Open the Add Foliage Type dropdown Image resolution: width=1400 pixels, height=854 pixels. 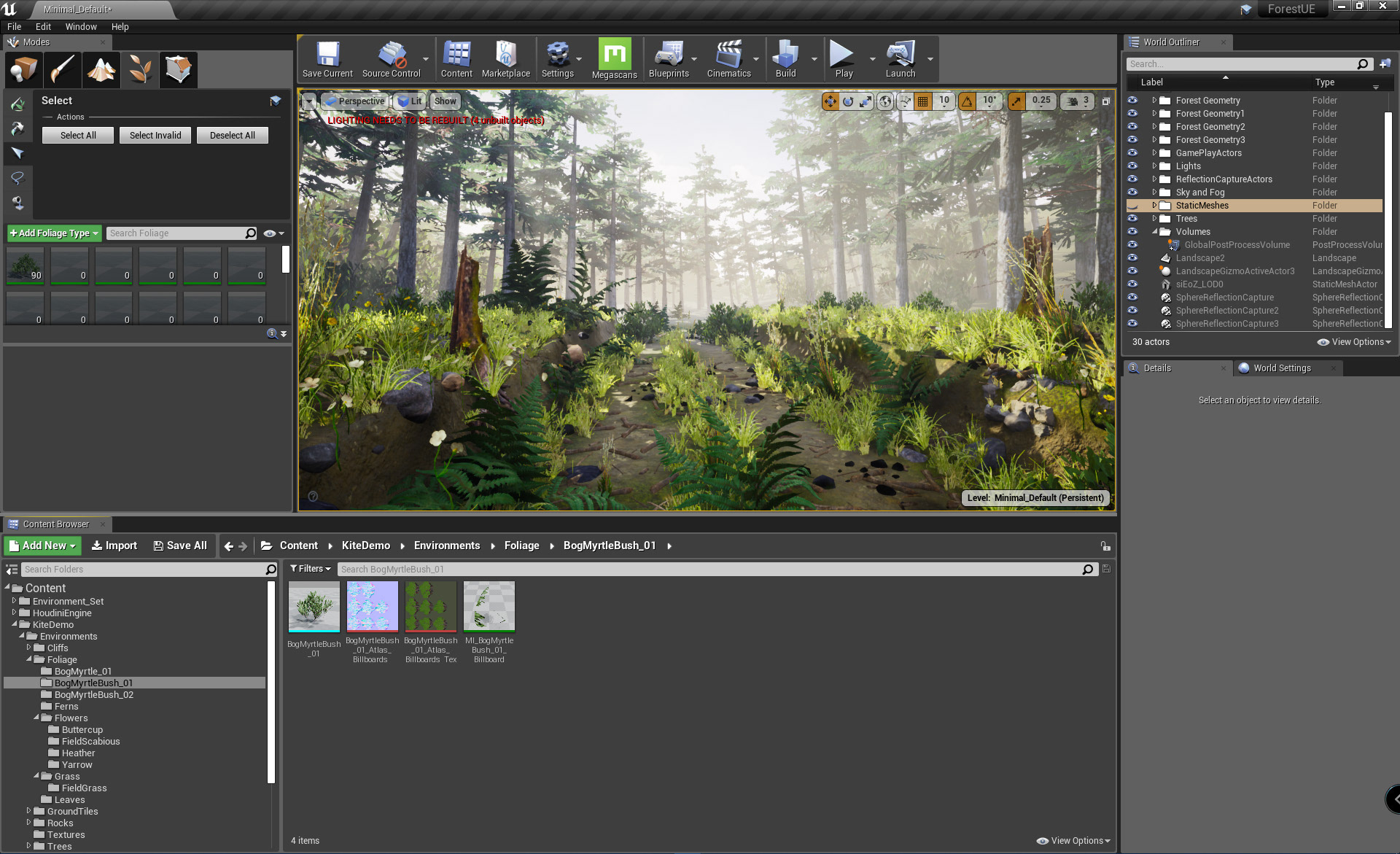tap(55, 233)
